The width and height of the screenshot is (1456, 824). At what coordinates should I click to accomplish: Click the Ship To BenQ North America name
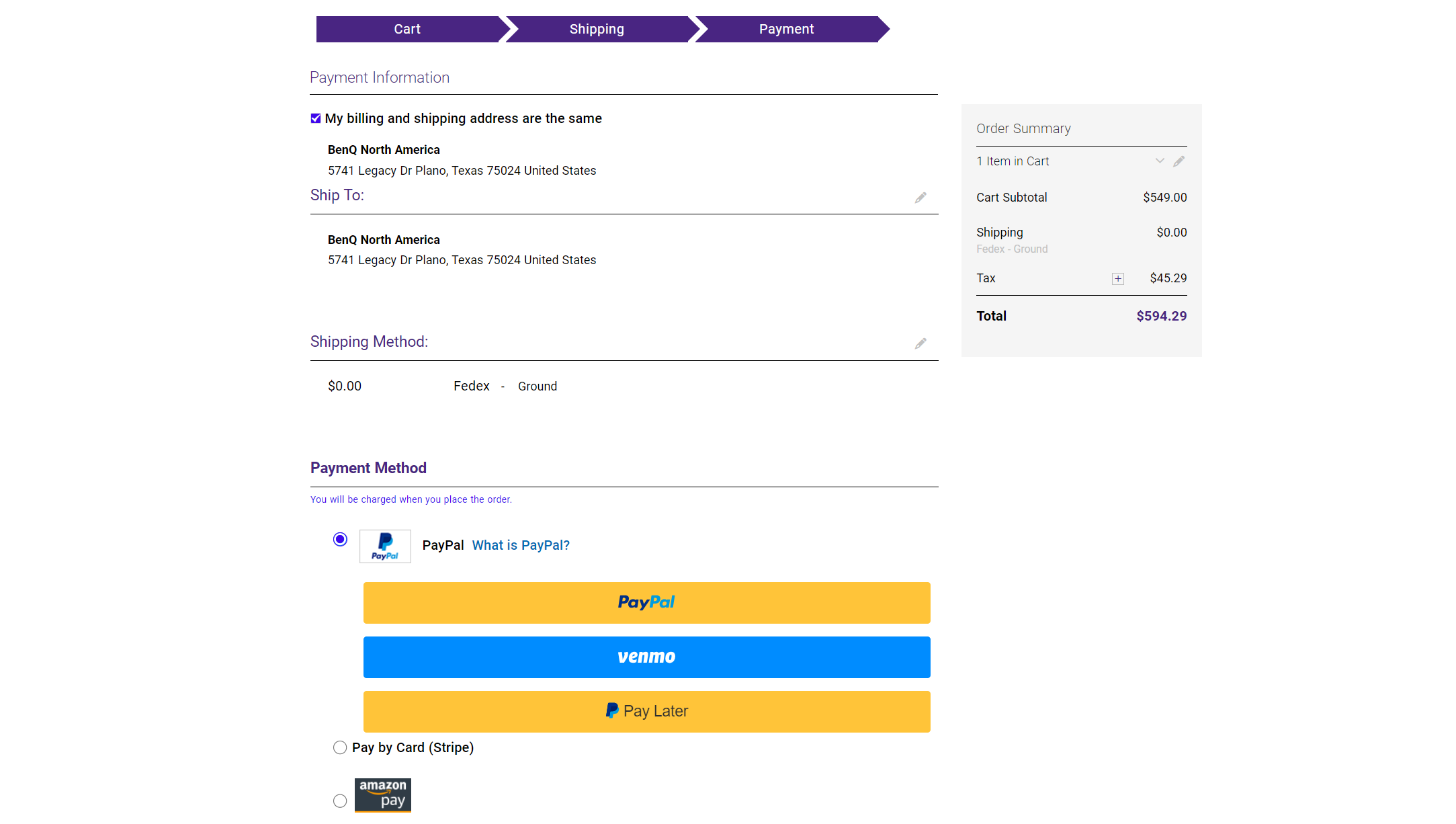384,240
